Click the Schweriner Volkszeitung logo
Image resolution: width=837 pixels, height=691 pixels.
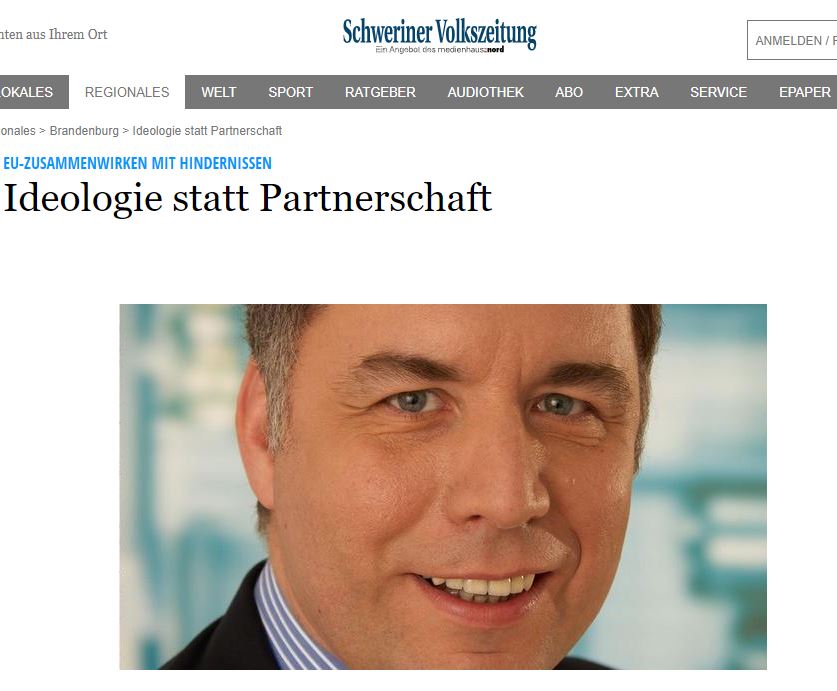pyautogui.click(x=439, y=35)
